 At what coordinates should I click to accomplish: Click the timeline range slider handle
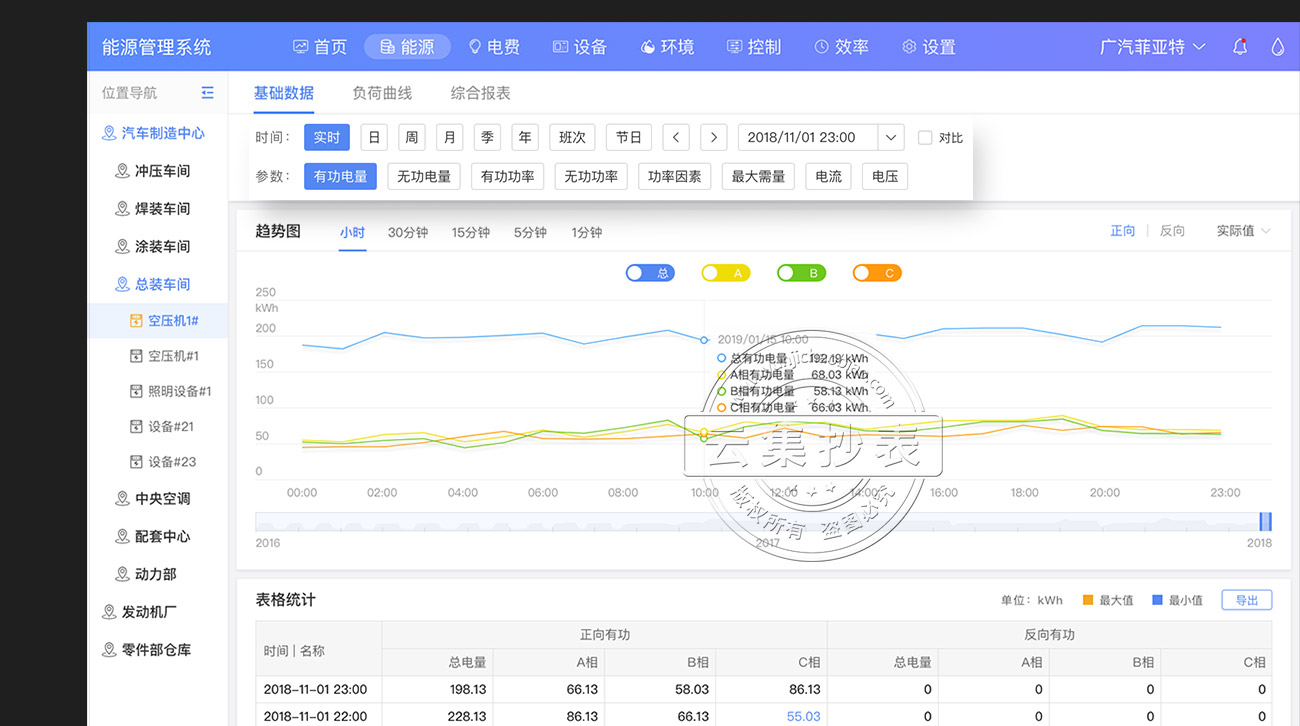pos(1265,521)
